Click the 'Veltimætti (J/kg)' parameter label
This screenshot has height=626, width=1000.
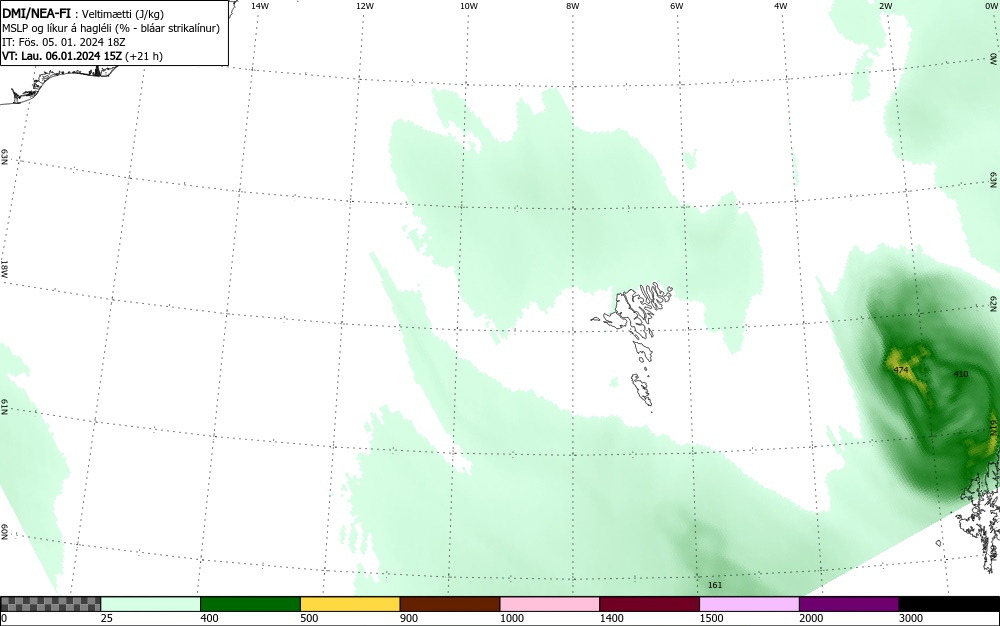tap(123, 15)
